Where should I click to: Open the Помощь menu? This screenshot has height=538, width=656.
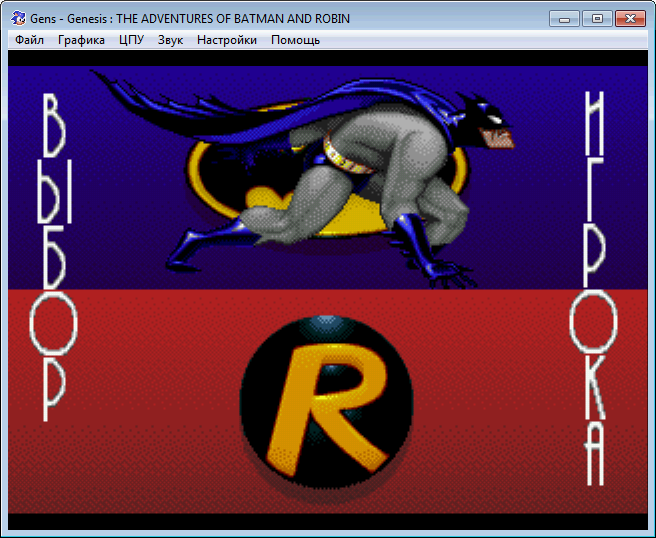coord(295,40)
